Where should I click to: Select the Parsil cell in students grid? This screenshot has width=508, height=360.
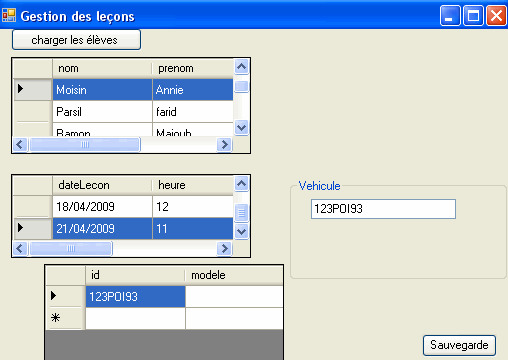[x=102, y=112]
